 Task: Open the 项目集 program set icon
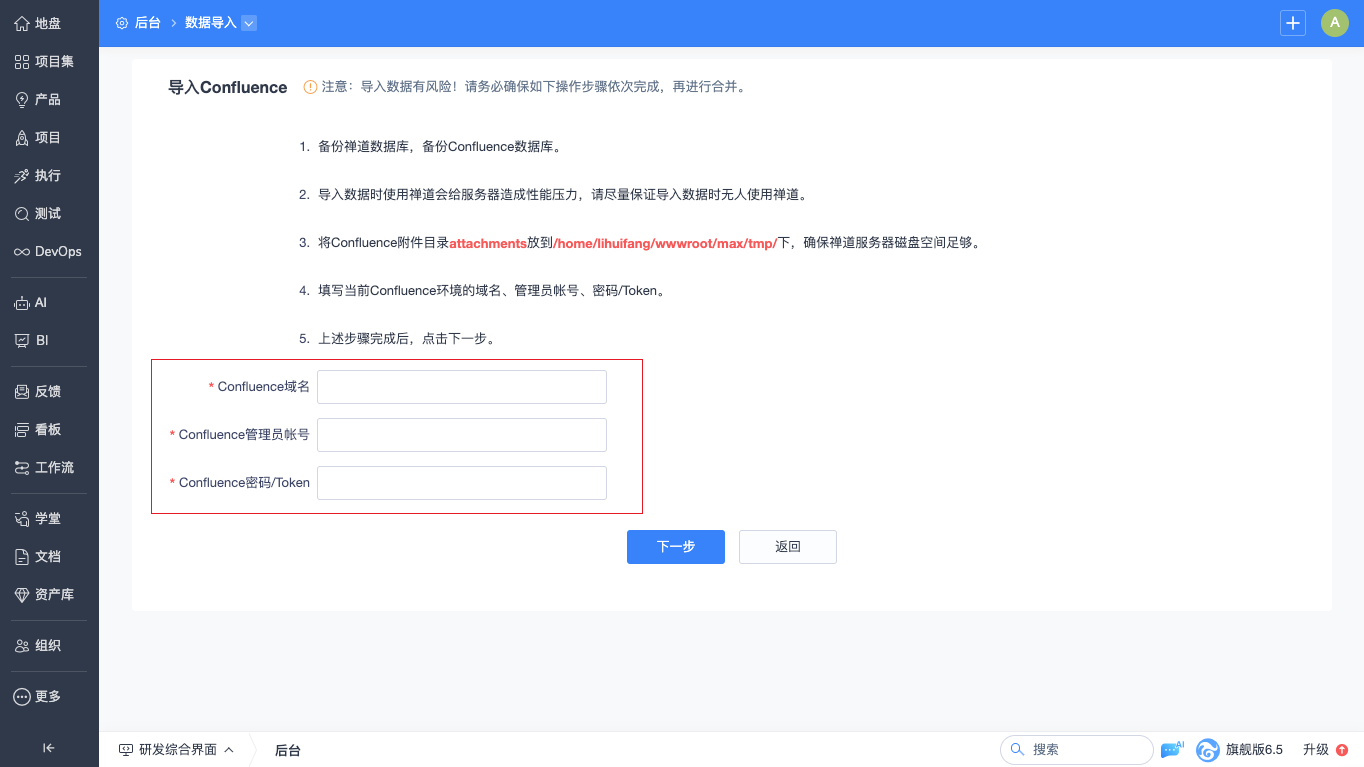(x=22, y=61)
